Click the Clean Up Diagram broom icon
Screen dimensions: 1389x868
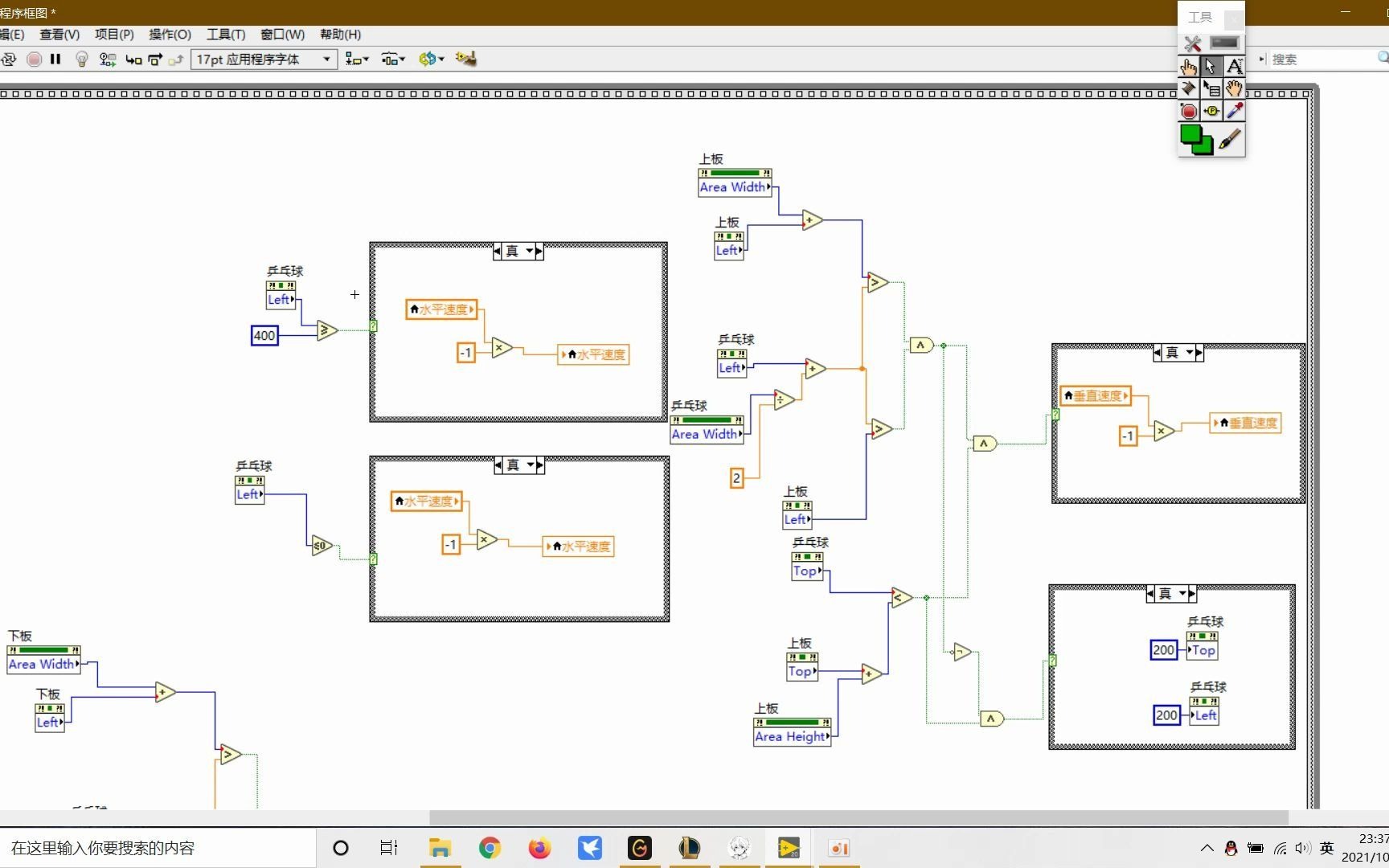pyautogui.click(x=466, y=59)
